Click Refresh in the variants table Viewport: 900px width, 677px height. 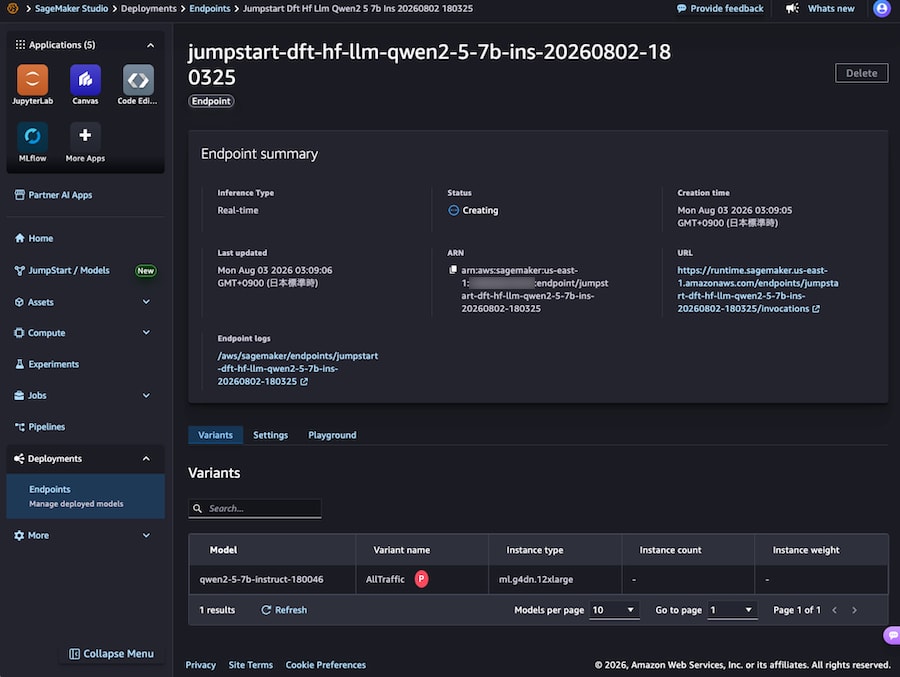(284, 610)
